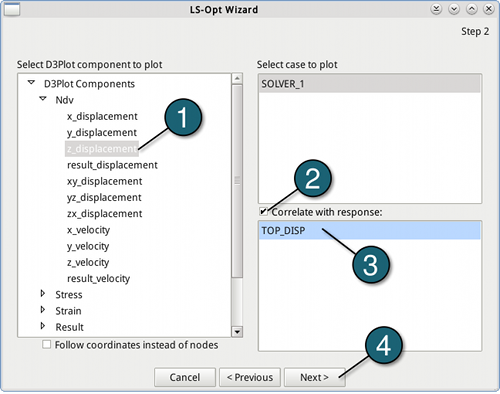Viewport: 500px width, 394px height.
Task: Collapse the Ndv branch
Action: 43,98
